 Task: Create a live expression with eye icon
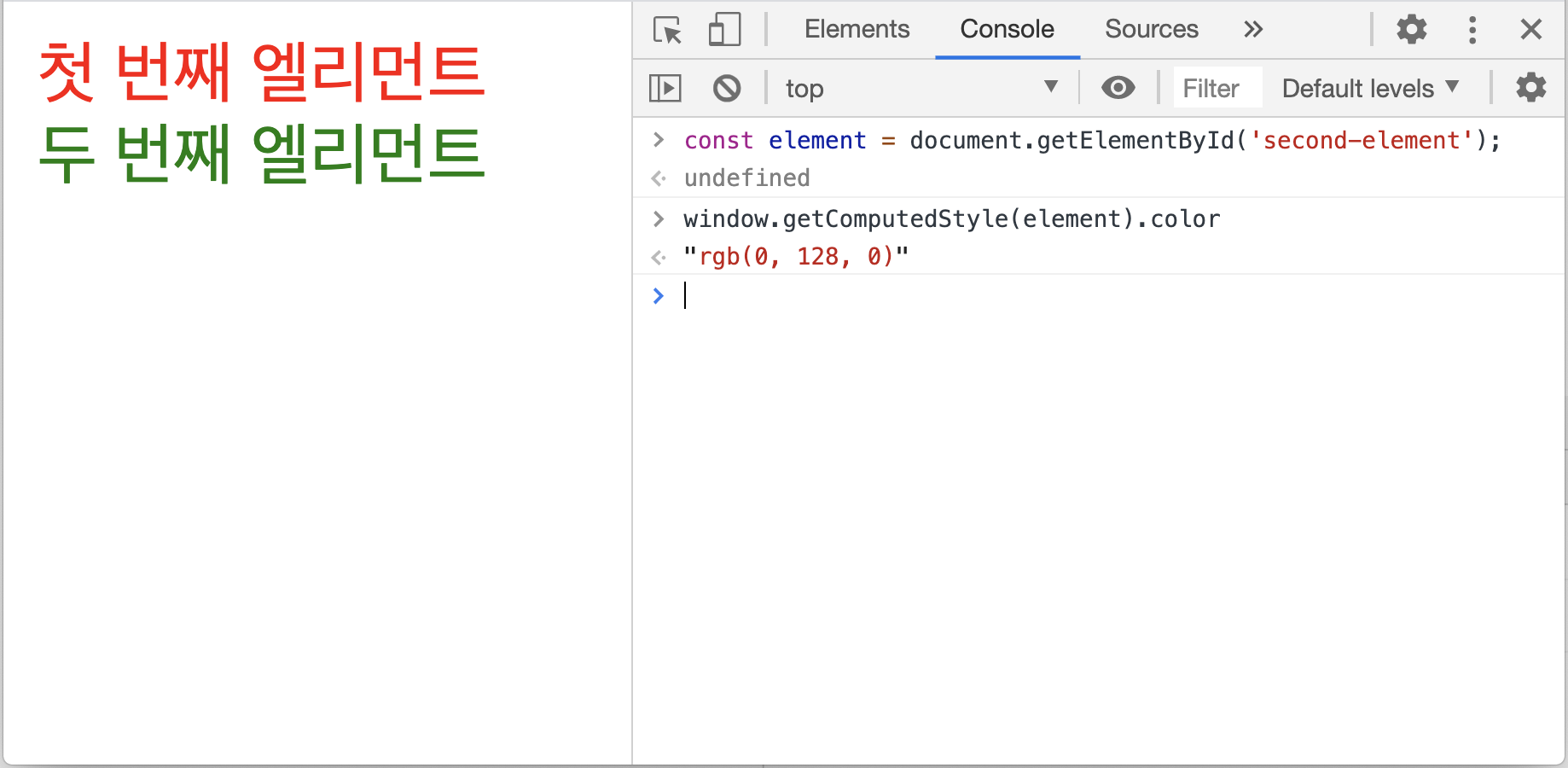1118,87
